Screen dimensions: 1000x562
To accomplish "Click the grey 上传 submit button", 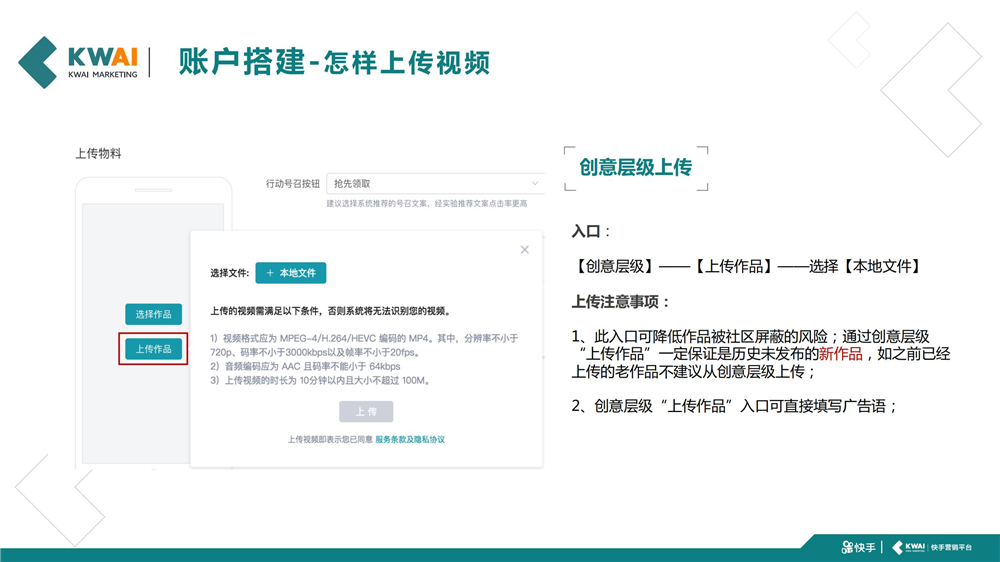I will pos(366,412).
